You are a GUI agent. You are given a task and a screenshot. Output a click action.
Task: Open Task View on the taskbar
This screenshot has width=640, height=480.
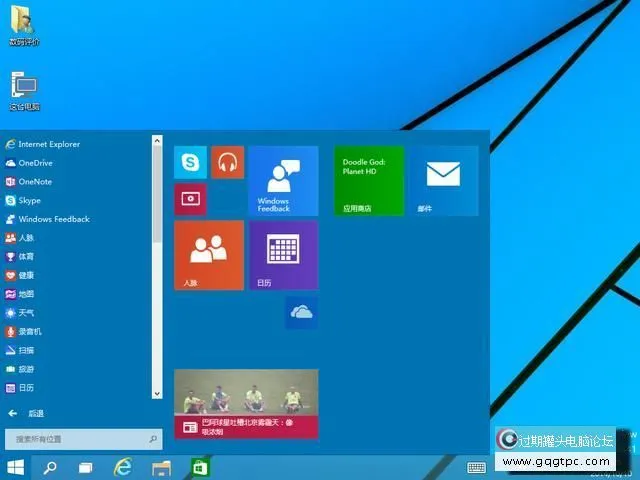(86, 467)
